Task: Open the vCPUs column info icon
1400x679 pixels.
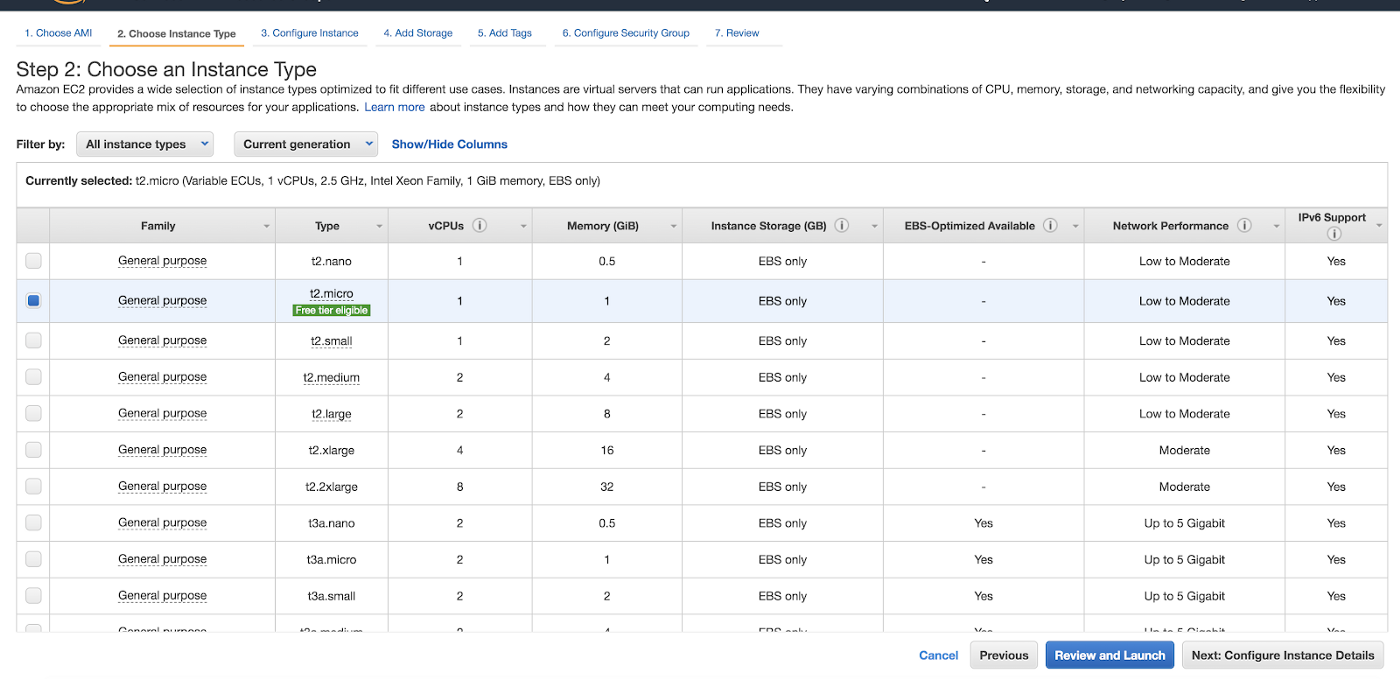Action: click(x=480, y=226)
